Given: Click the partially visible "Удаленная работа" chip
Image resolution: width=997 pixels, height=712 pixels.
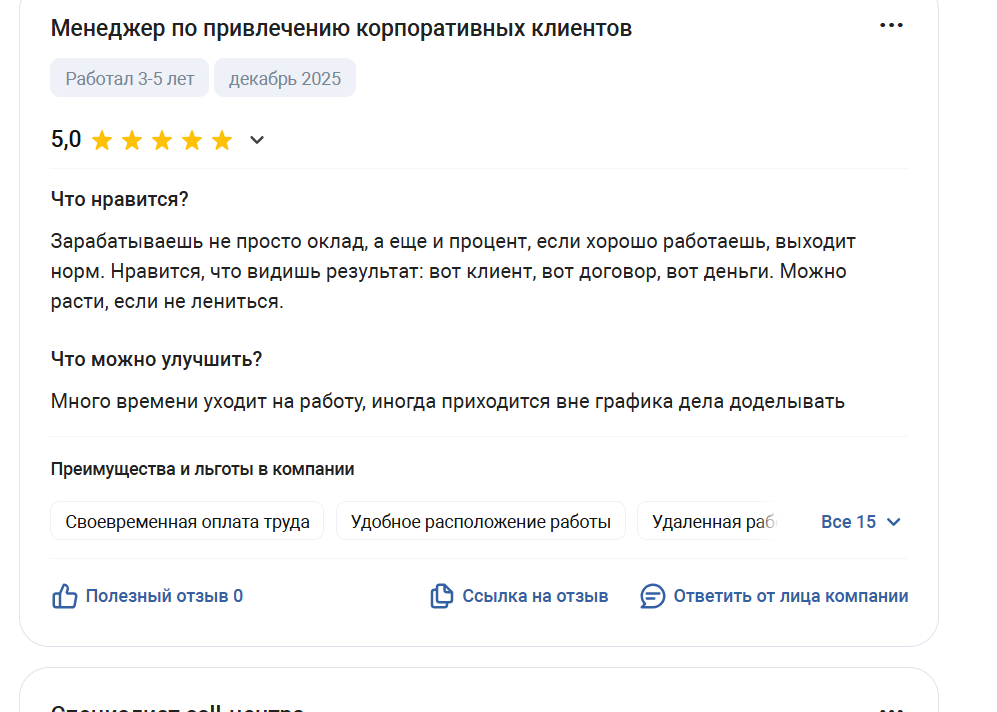Looking at the screenshot, I should click(708, 522).
